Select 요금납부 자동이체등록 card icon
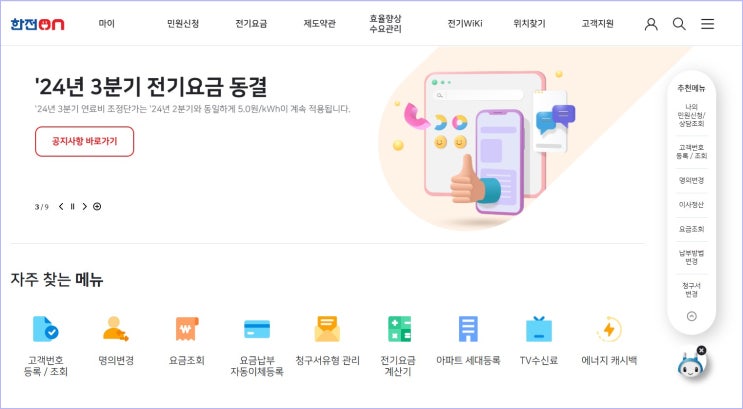Screen dimensions: 743x409 (257, 329)
